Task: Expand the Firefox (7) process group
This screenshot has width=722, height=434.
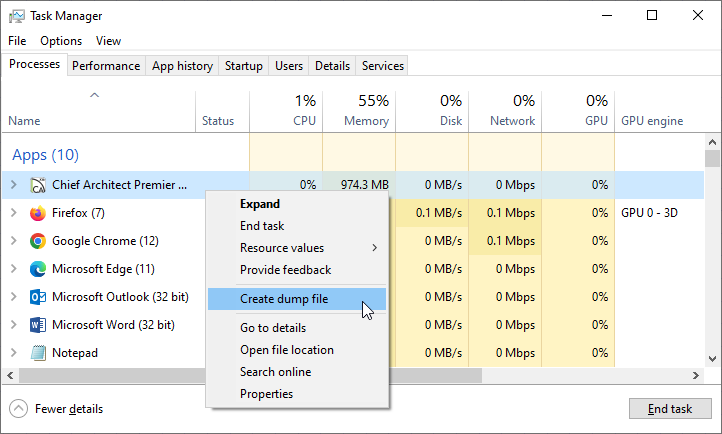Action: pos(14,213)
